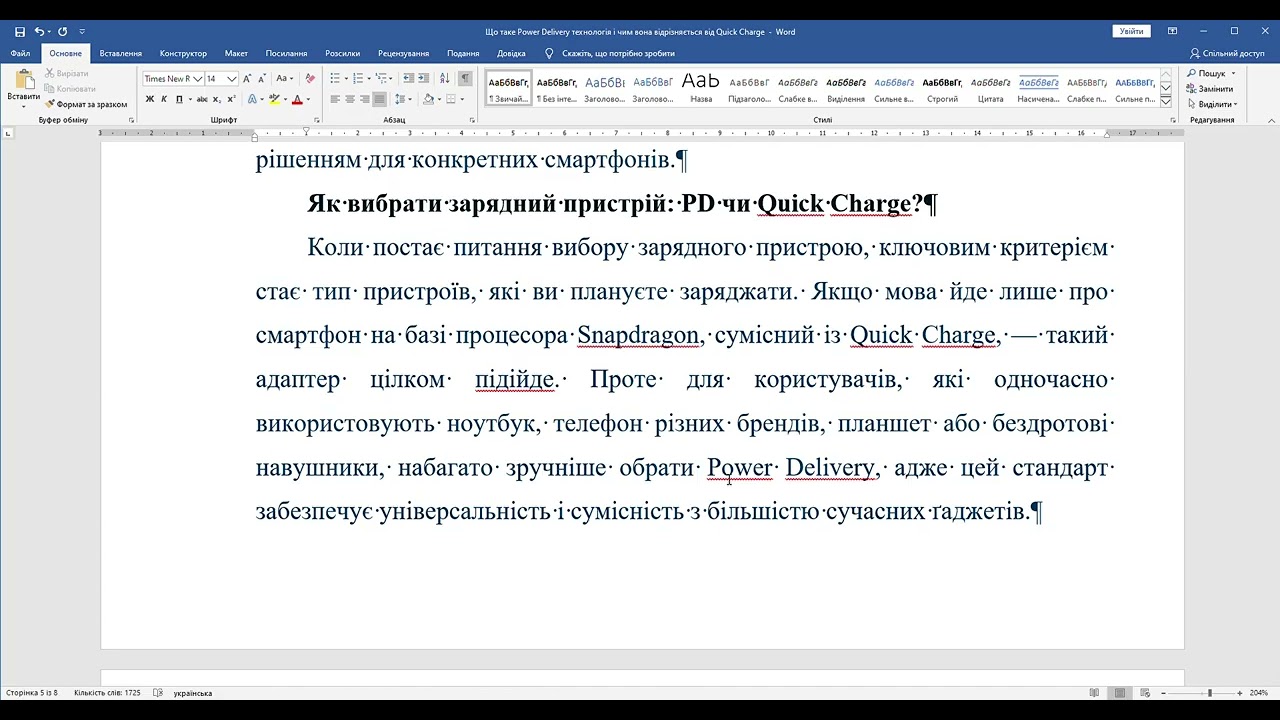Open the font name dropdown (Times New R)
1280x720 pixels.
point(198,79)
